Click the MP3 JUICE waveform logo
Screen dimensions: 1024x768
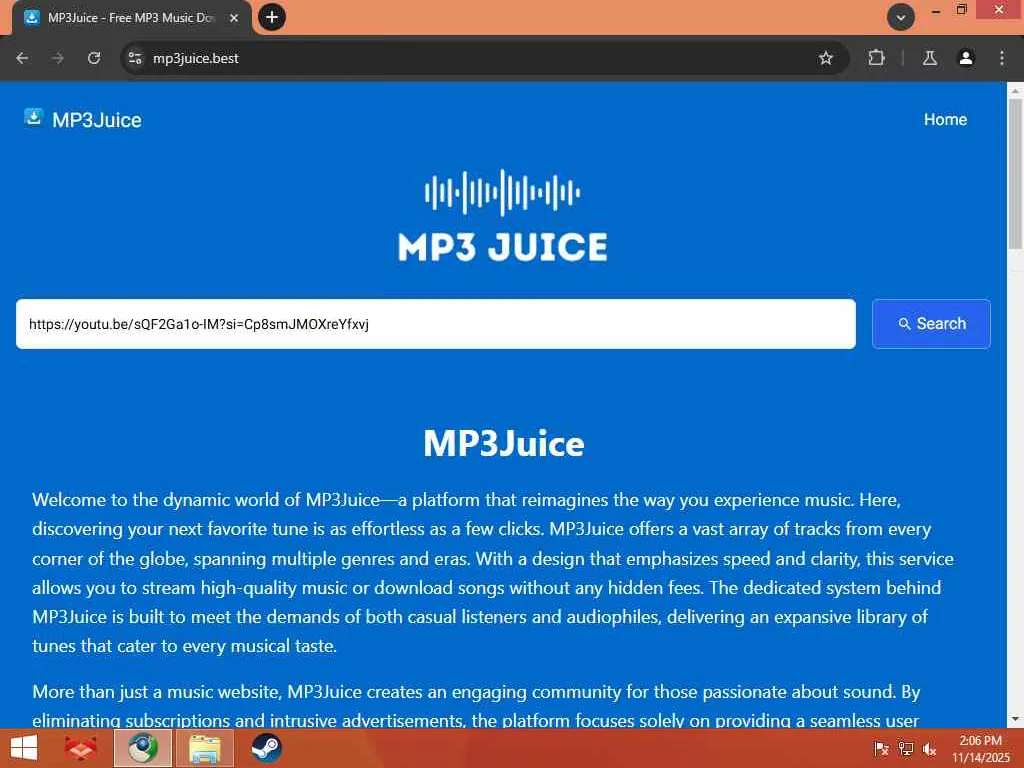502,216
